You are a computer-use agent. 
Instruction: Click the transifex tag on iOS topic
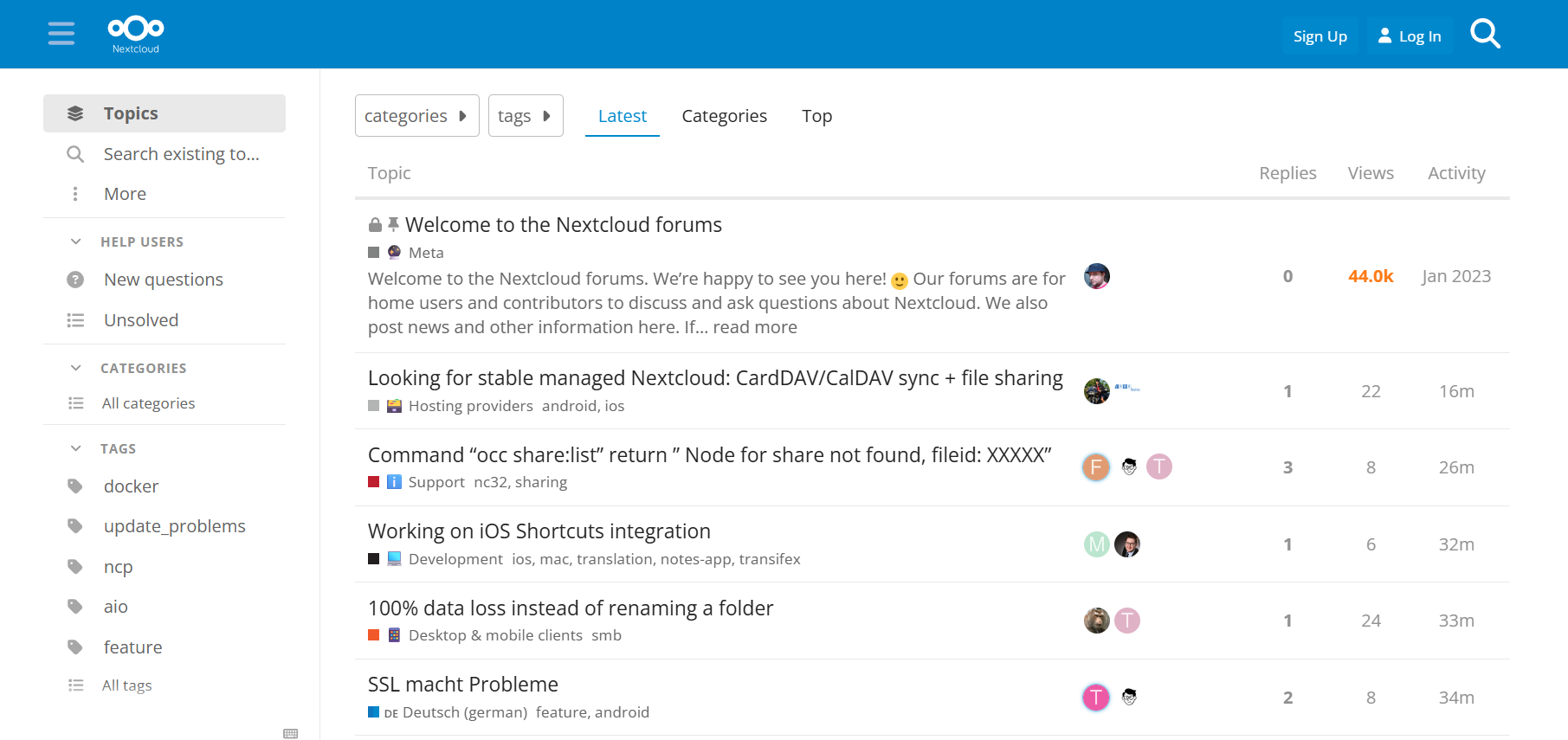[770, 559]
